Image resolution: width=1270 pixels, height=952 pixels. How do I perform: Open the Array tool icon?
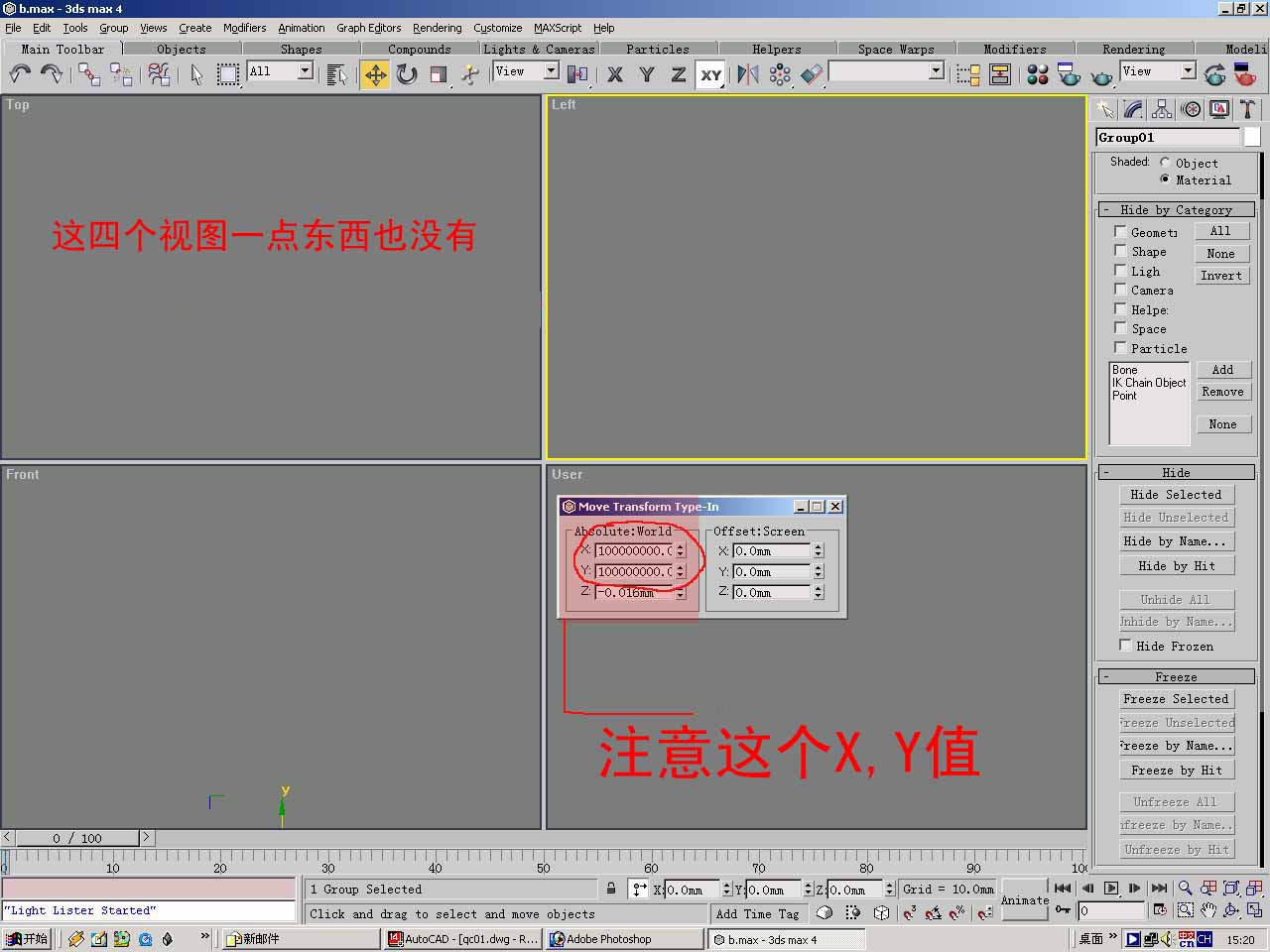pos(780,73)
